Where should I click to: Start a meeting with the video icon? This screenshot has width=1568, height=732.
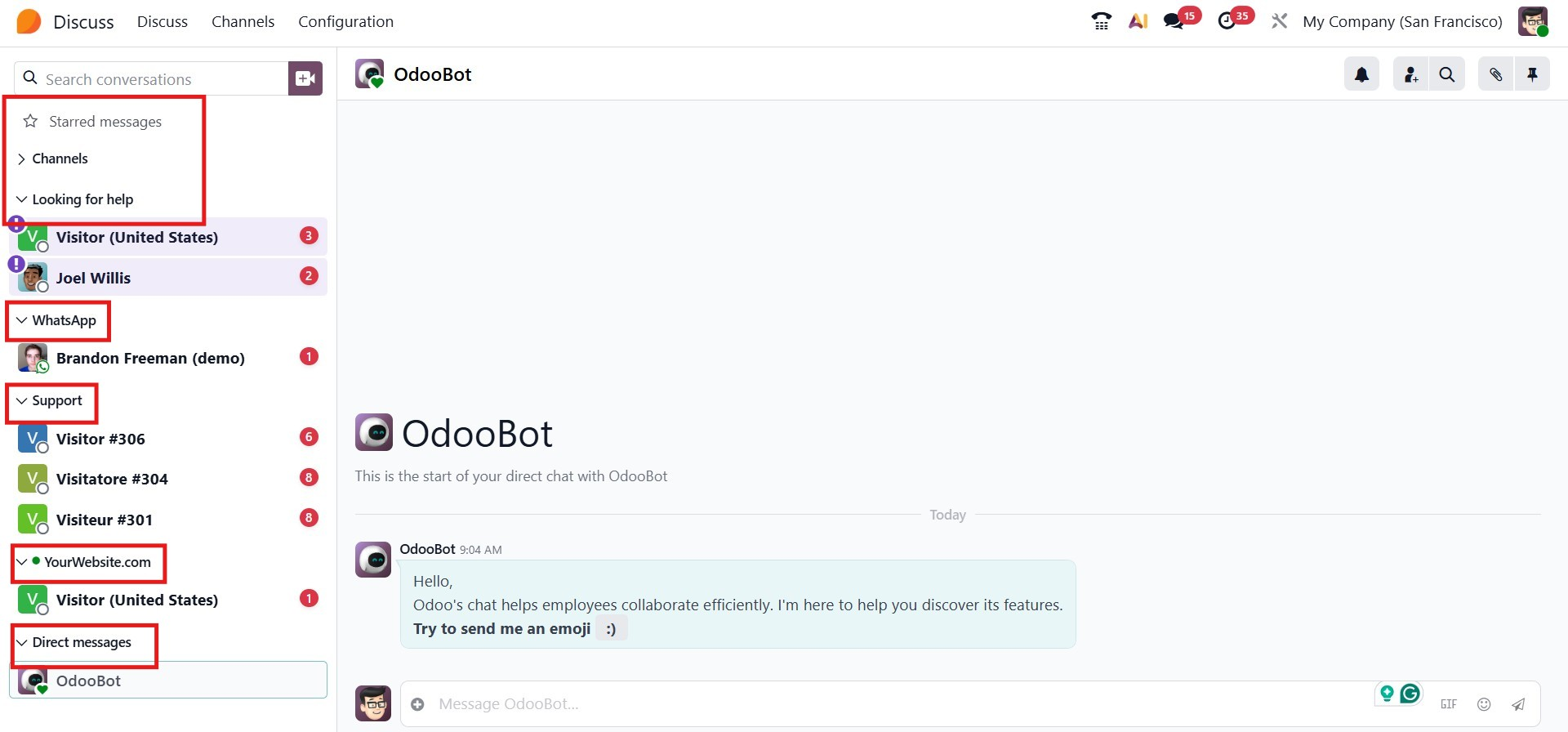tap(305, 78)
